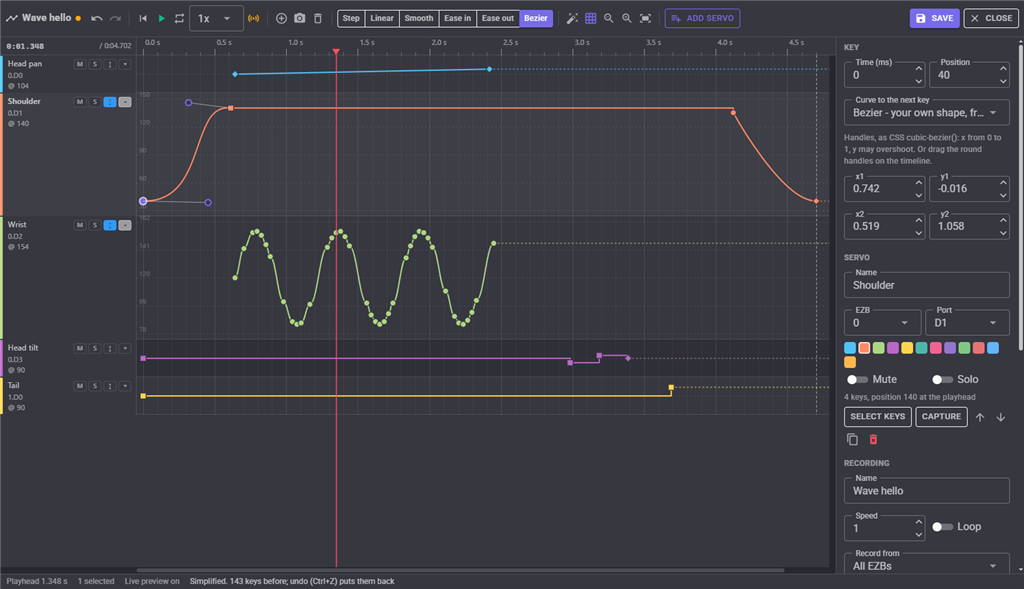The image size is (1024, 589).
Task: Solo the Wrist track
Action: coord(95,225)
